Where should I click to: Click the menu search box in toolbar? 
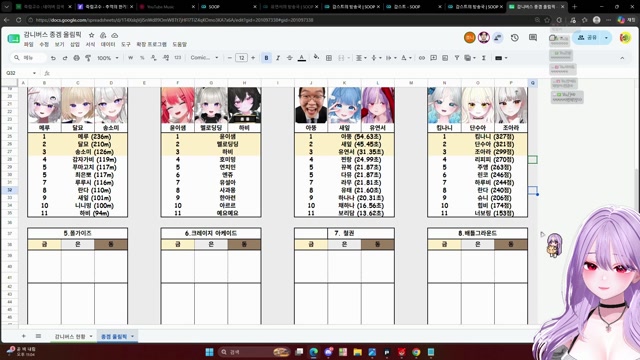tap(29, 58)
